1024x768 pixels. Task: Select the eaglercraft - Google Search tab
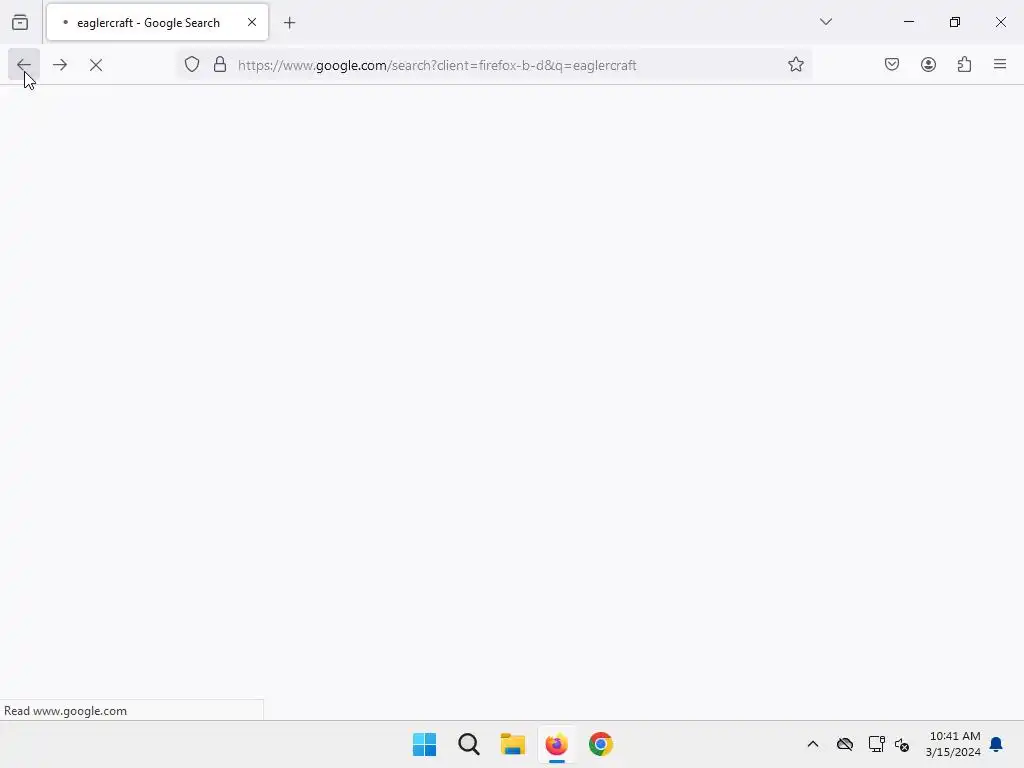[157, 22]
